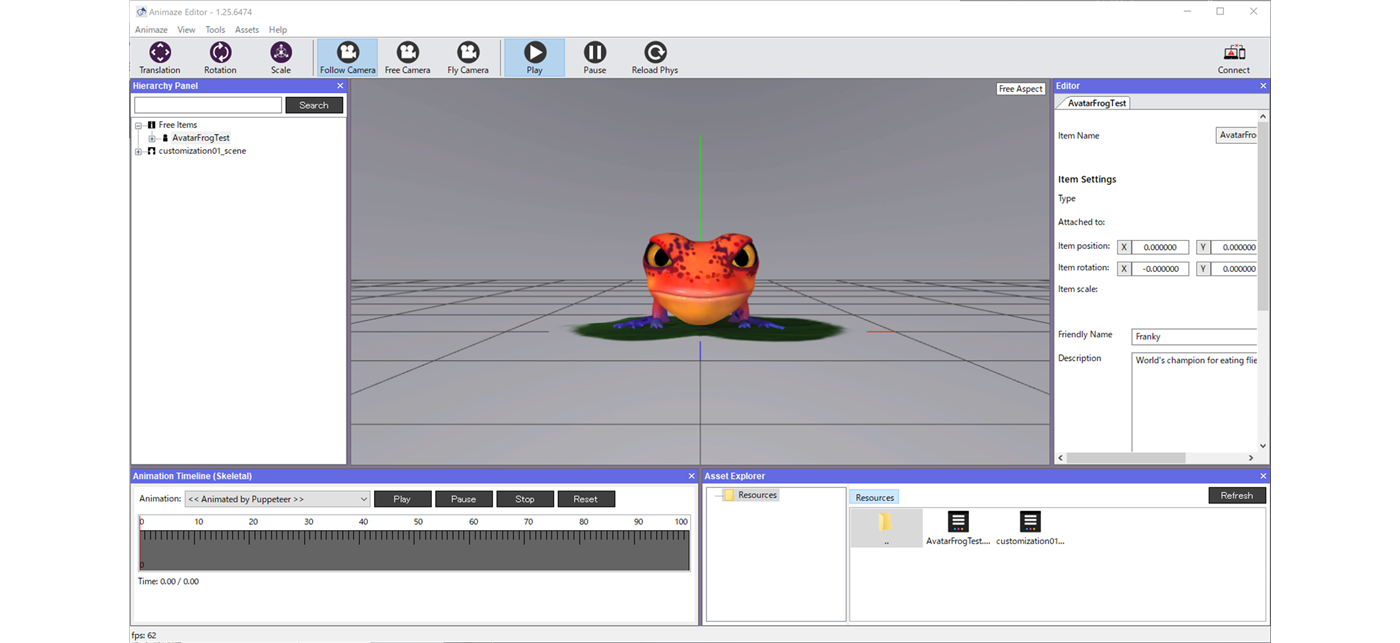
Task: Click the animation timeline ruler at frame 50
Action: click(418, 536)
